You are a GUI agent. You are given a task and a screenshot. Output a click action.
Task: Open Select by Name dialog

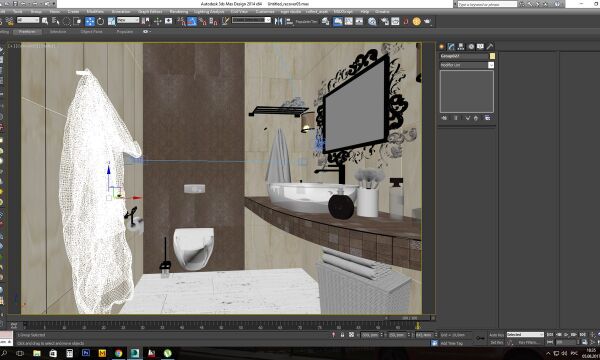tap(55, 21)
